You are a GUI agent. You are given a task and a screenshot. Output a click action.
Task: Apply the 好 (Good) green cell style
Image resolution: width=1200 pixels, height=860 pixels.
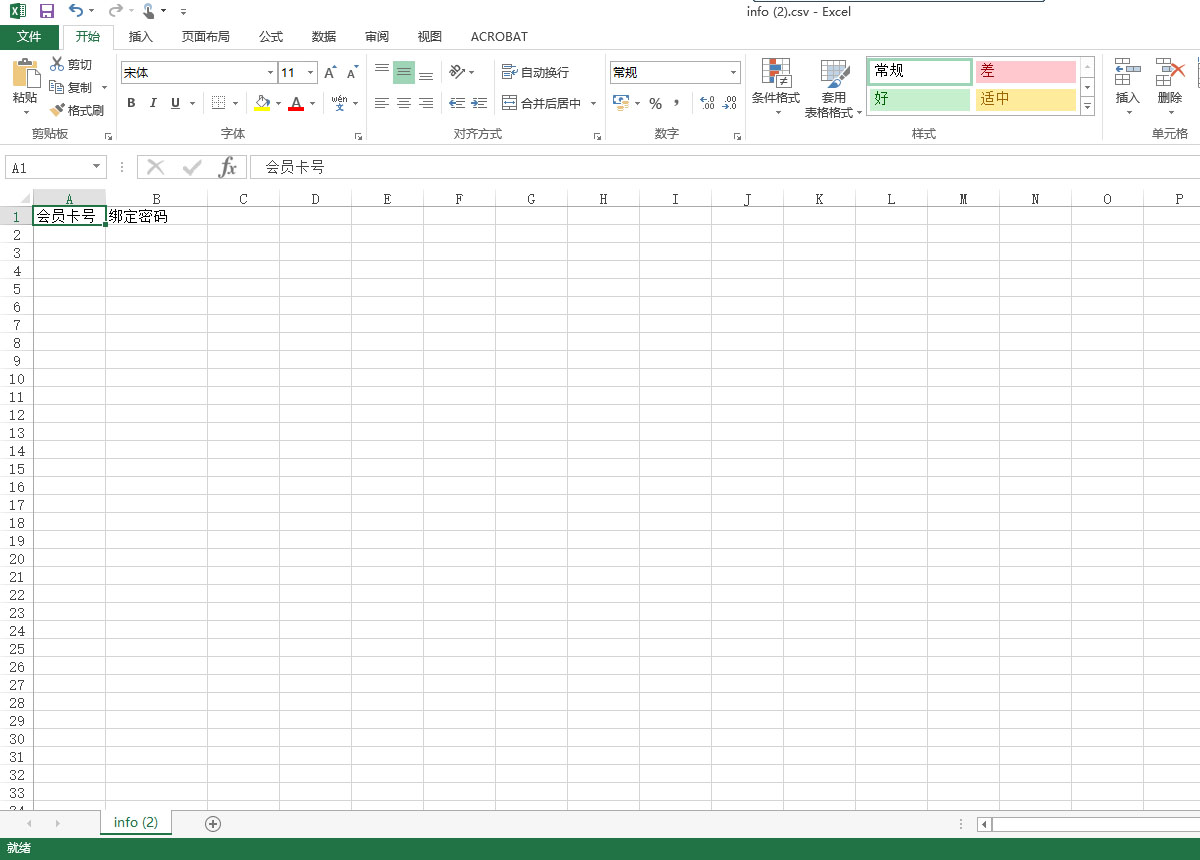[919, 99]
